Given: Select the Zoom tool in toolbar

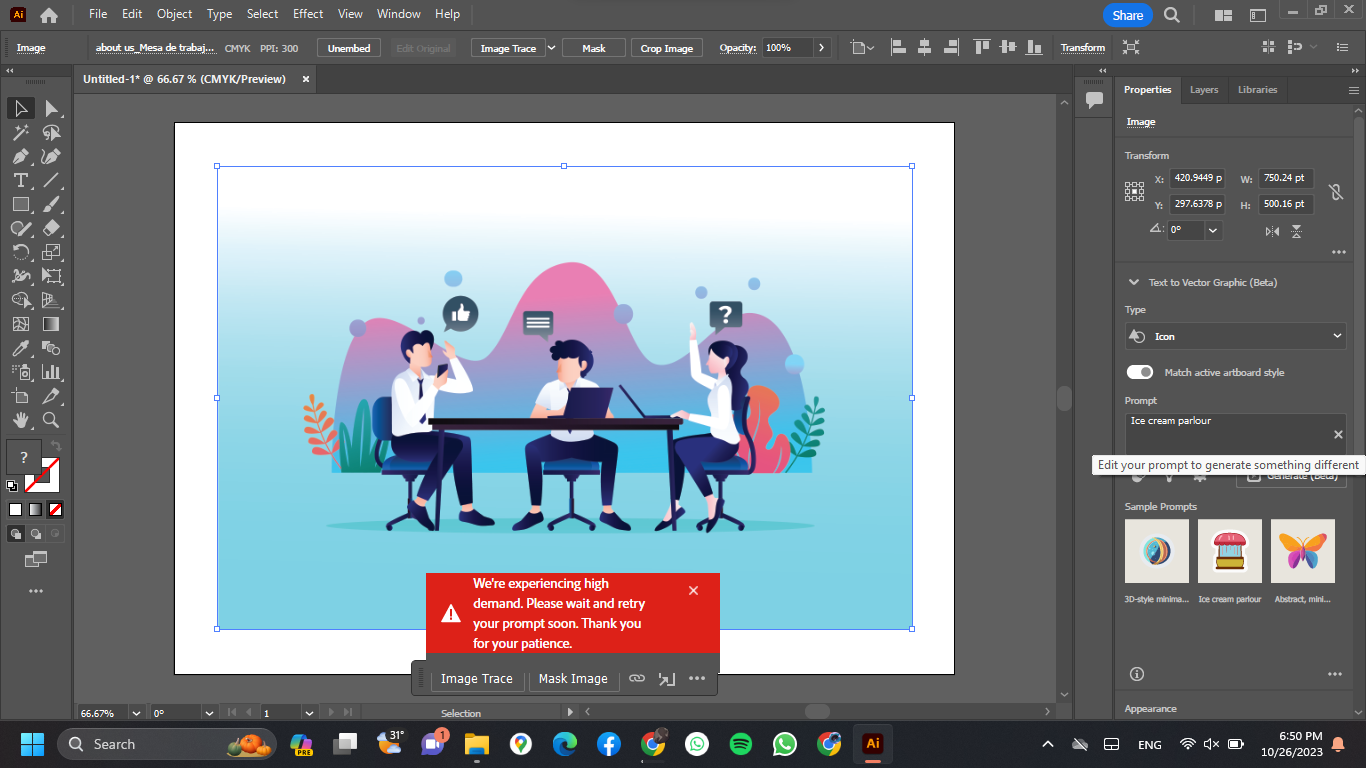Looking at the screenshot, I should click(x=51, y=420).
